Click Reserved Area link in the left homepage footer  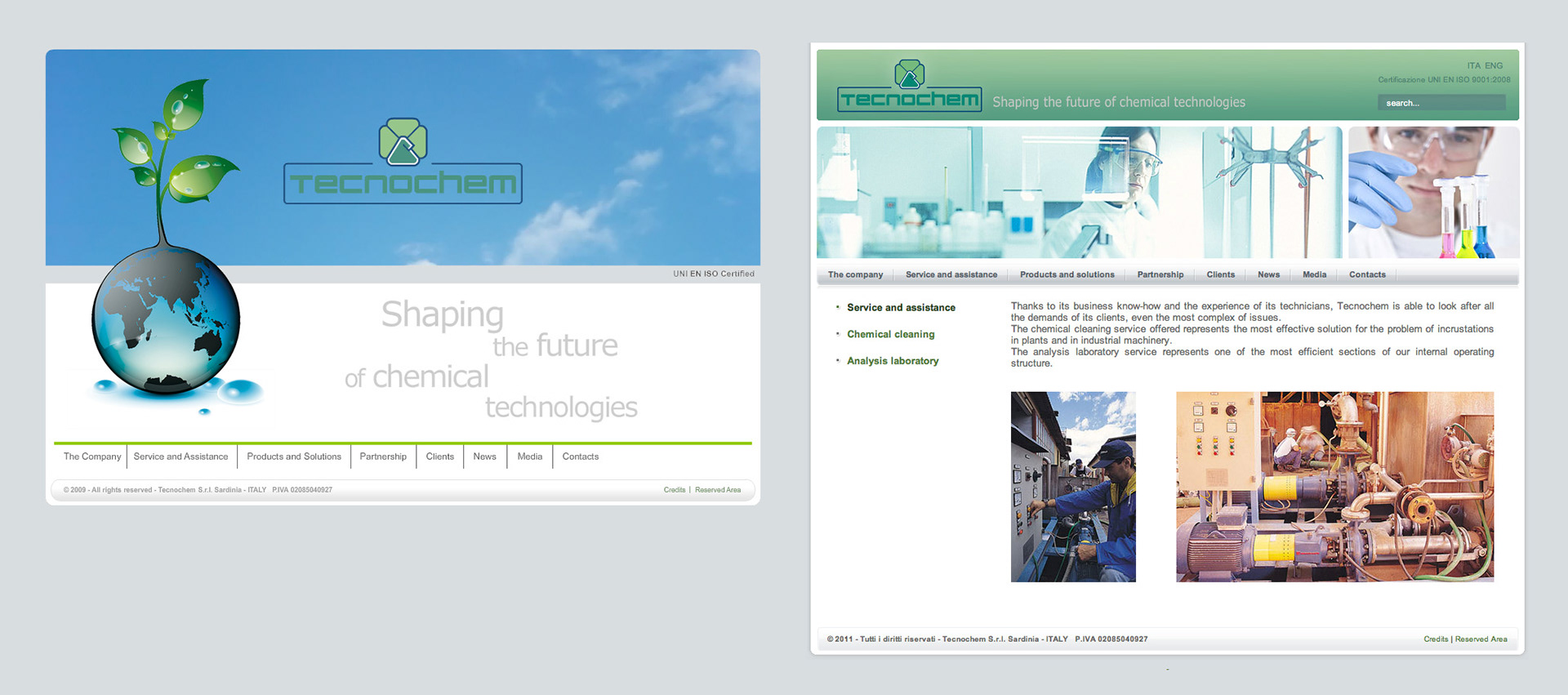click(718, 490)
